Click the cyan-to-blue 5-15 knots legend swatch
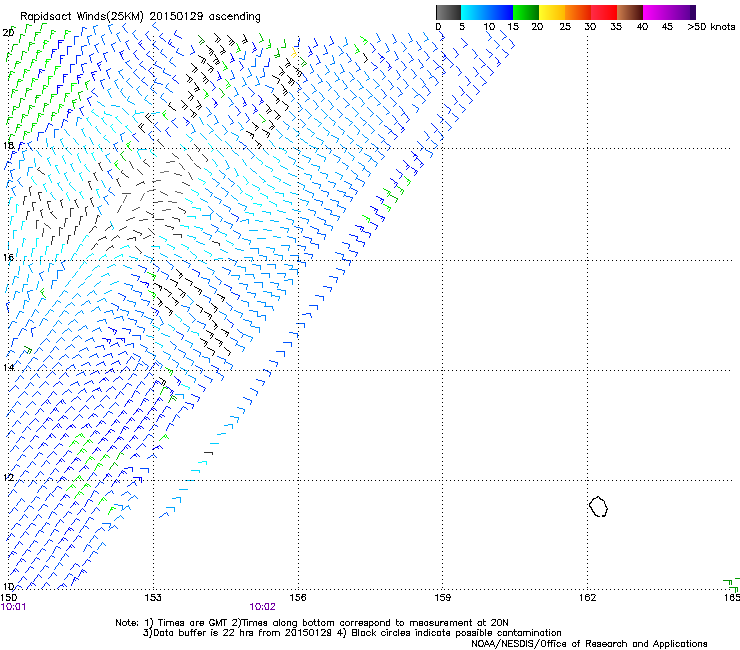The width and height of the screenshot is (740, 650). pyautogui.click(x=487, y=12)
